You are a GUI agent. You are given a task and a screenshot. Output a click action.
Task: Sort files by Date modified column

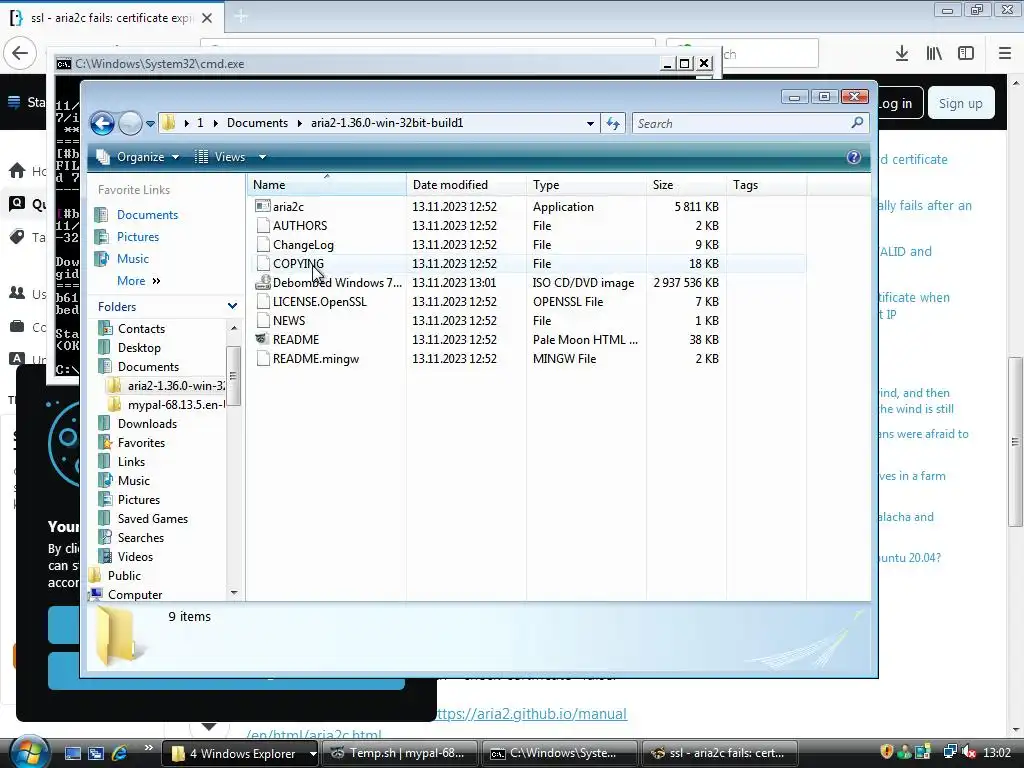click(x=466, y=185)
